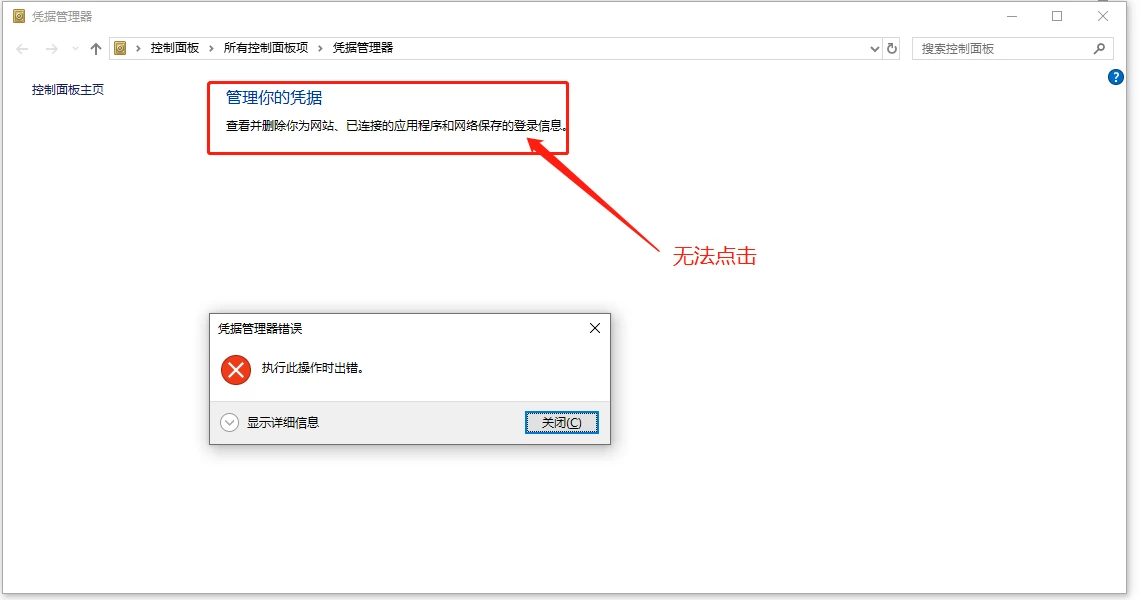Go up one folder level
Viewport: 1140px width, 600px height.
[x=96, y=49]
